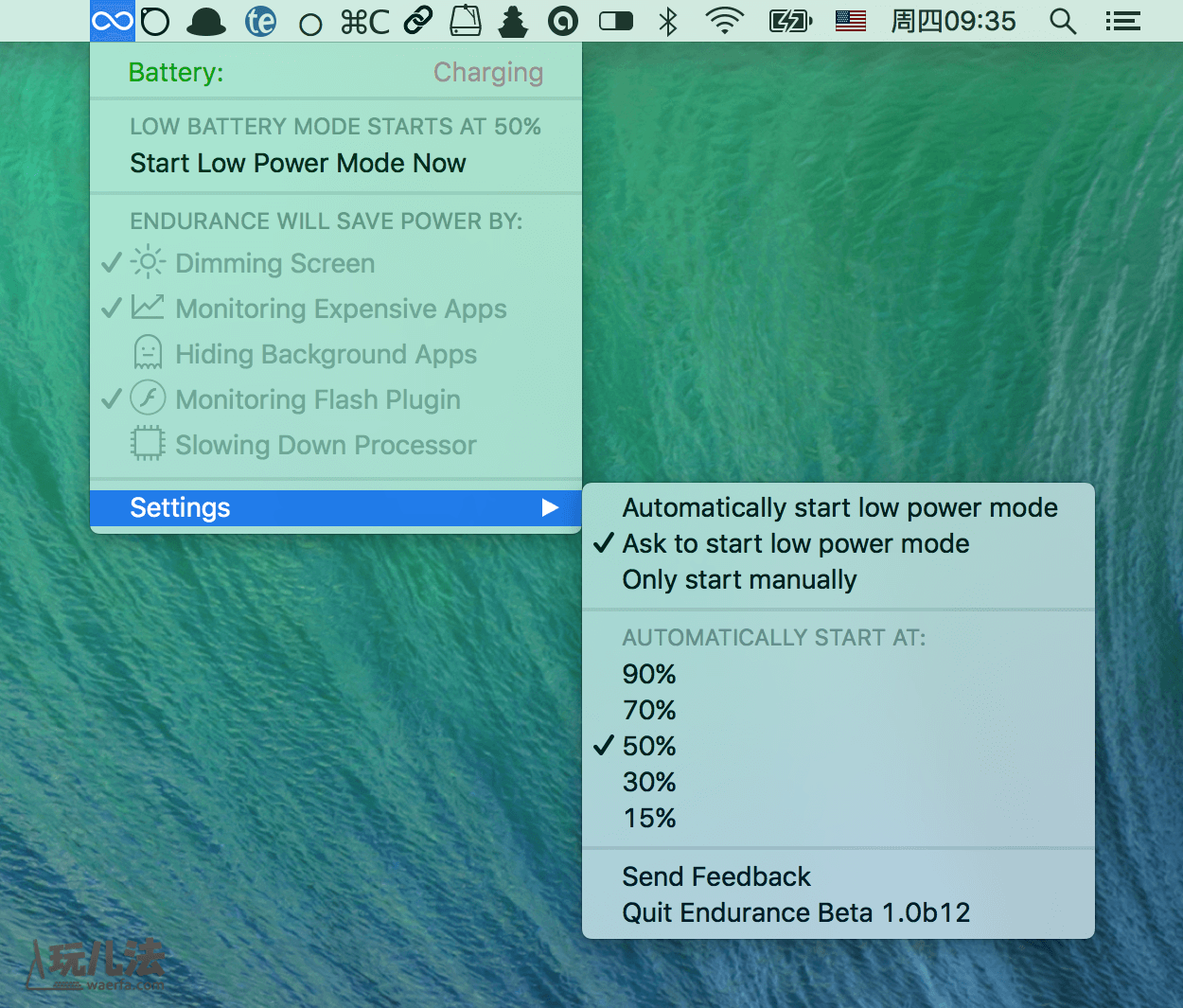Click the sun icon beside Dimming Screen
Viewport: 1183px width, 1008px height.
(x=148, y=261)
